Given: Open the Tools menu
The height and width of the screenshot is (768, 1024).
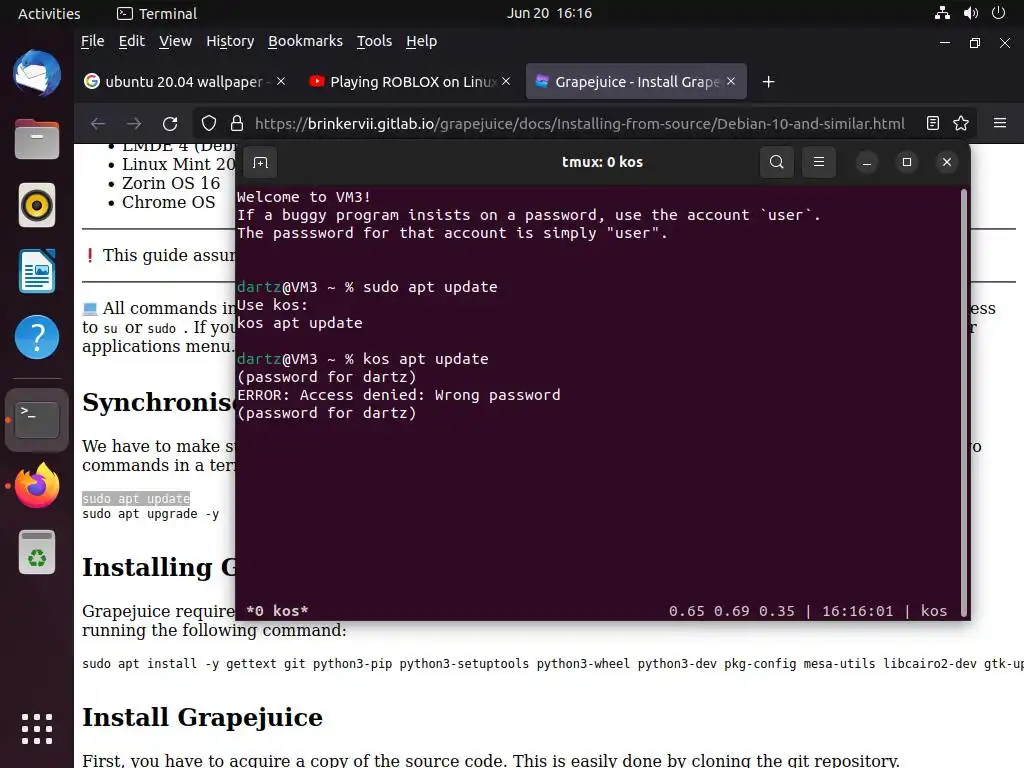Looking at the screenshot, I should click(374, 41).
